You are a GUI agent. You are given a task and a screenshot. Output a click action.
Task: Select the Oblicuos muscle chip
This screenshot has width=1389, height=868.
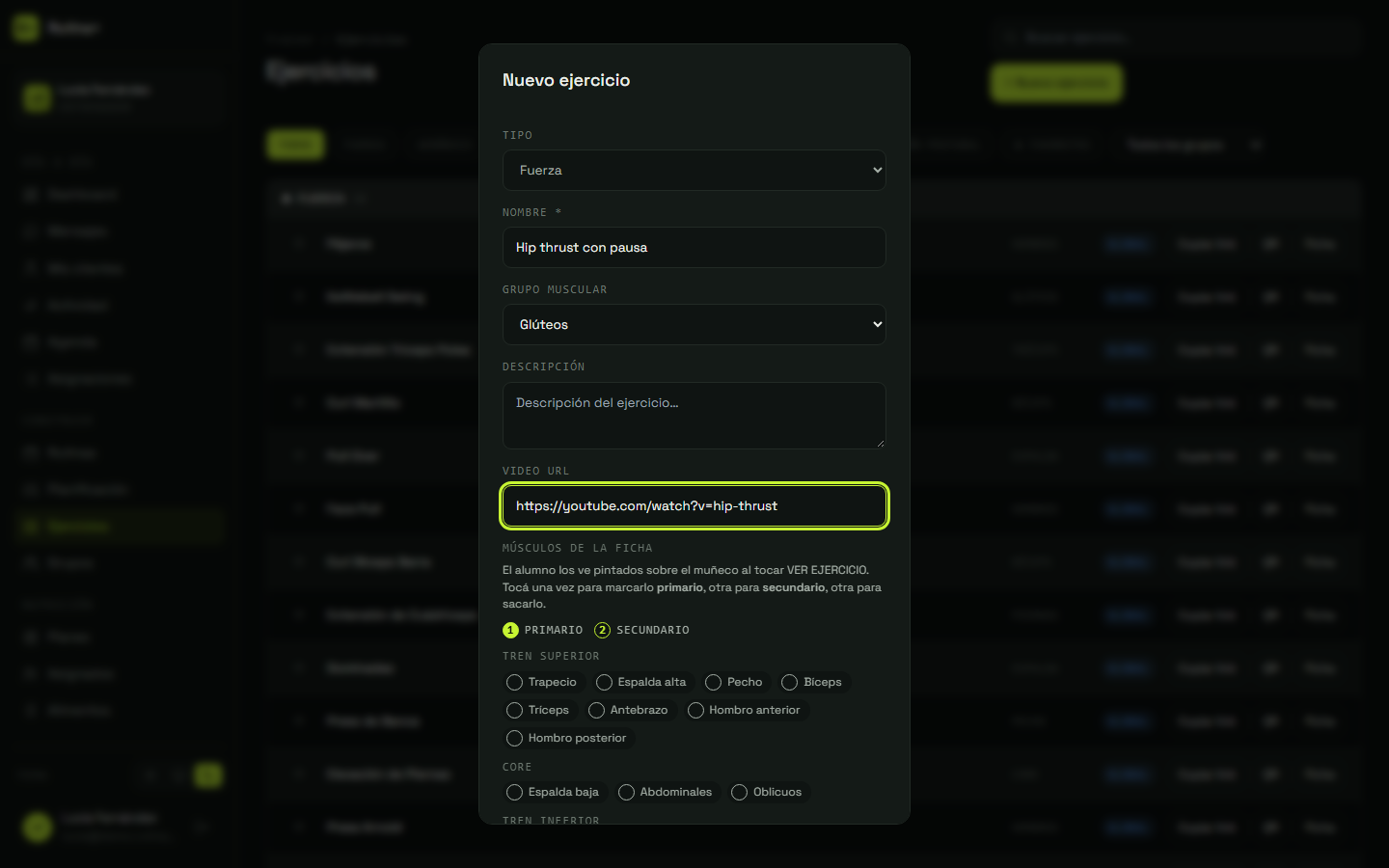[767, 792]
